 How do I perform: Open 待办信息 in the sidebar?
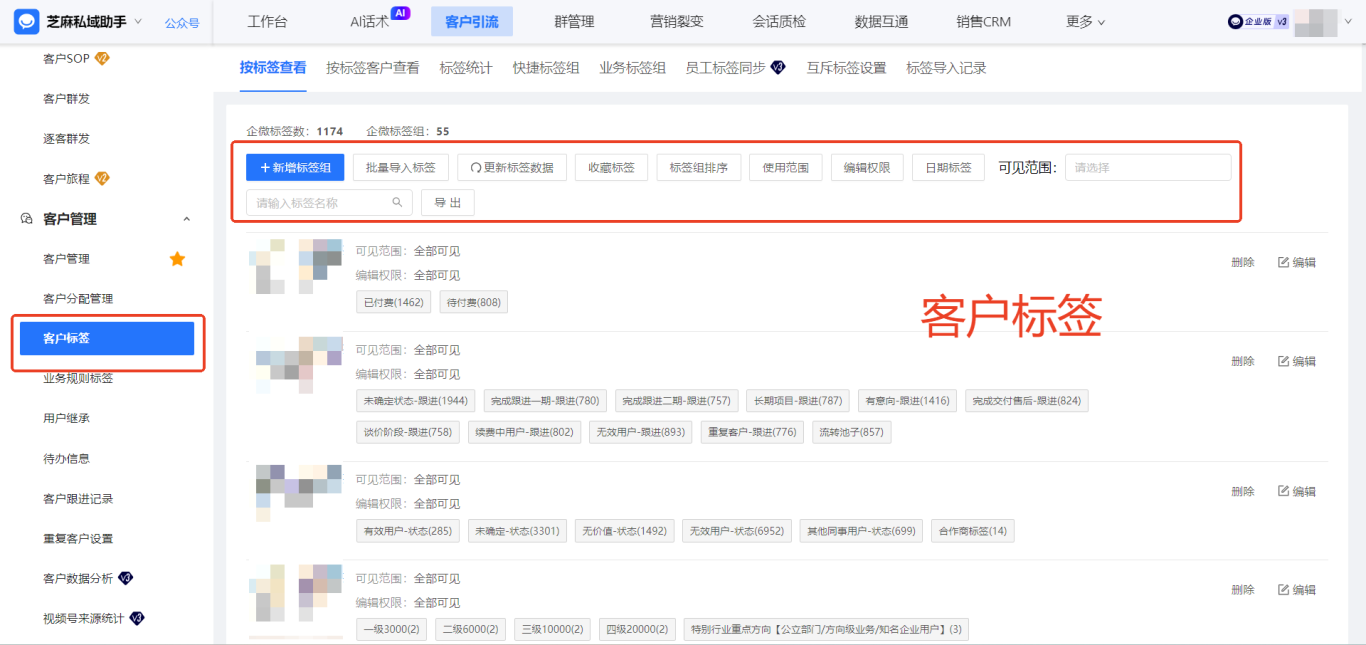point(66,459)
